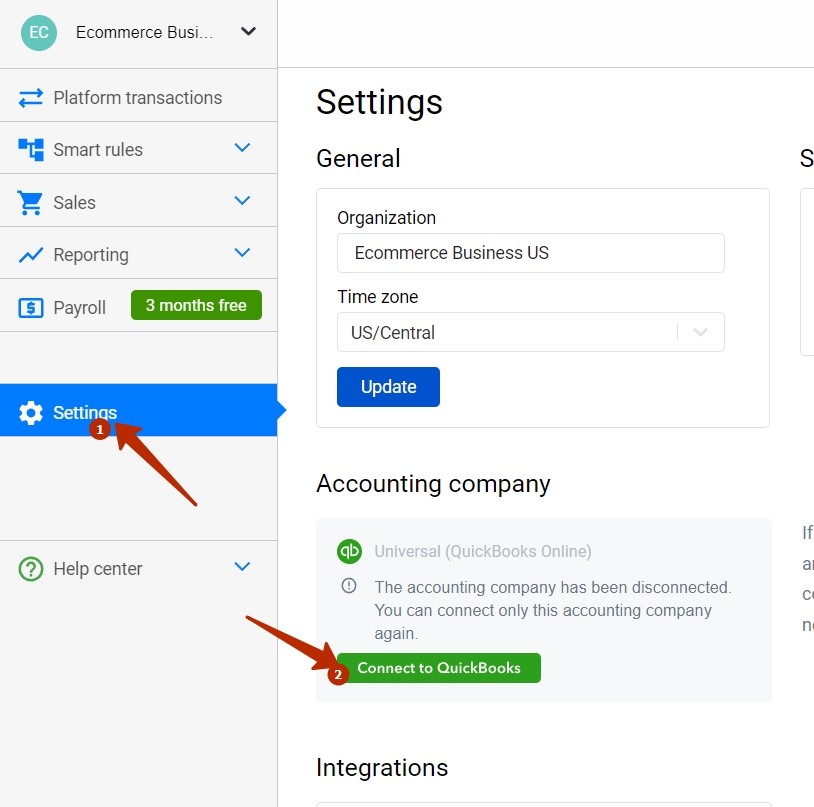Click the disconnected warning info icon
814x807 pixels.
click(x=349, y=586)
